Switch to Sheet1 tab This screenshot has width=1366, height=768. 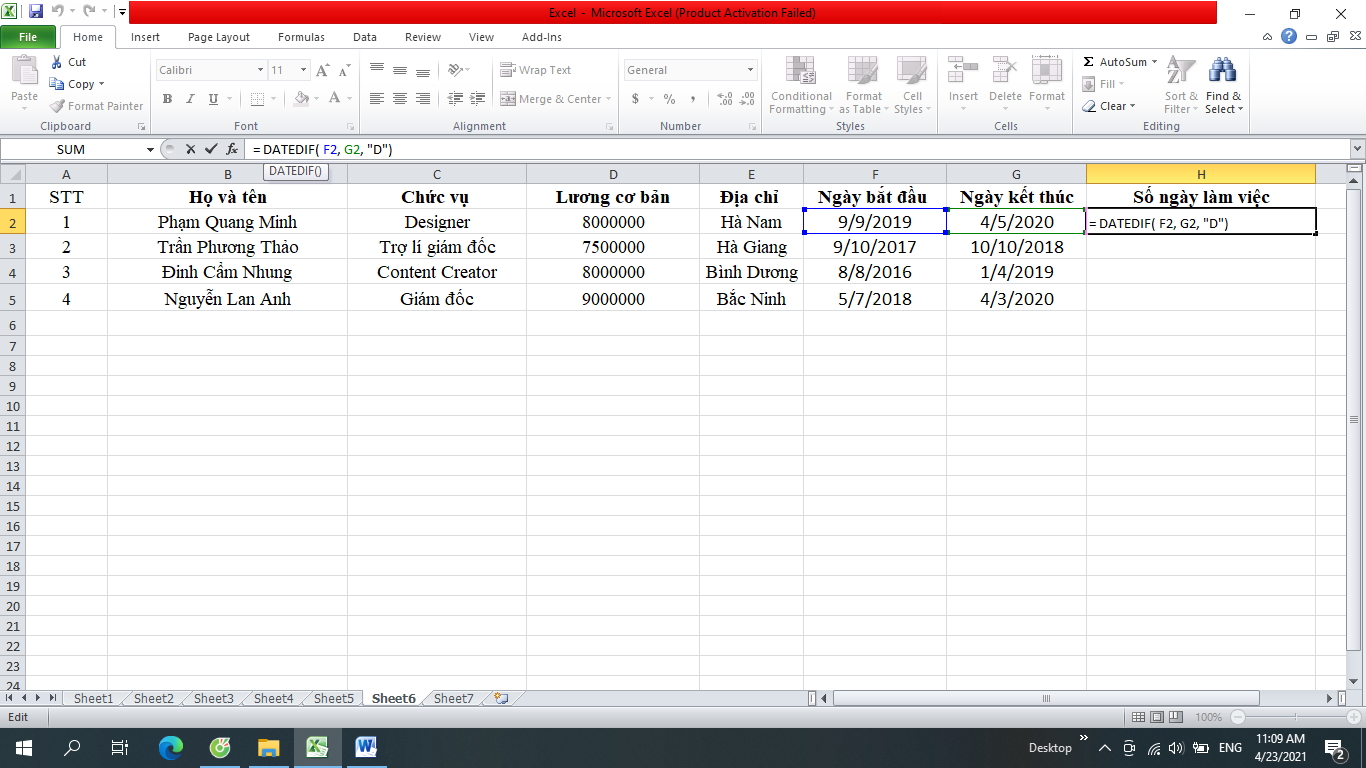[93, 698]
